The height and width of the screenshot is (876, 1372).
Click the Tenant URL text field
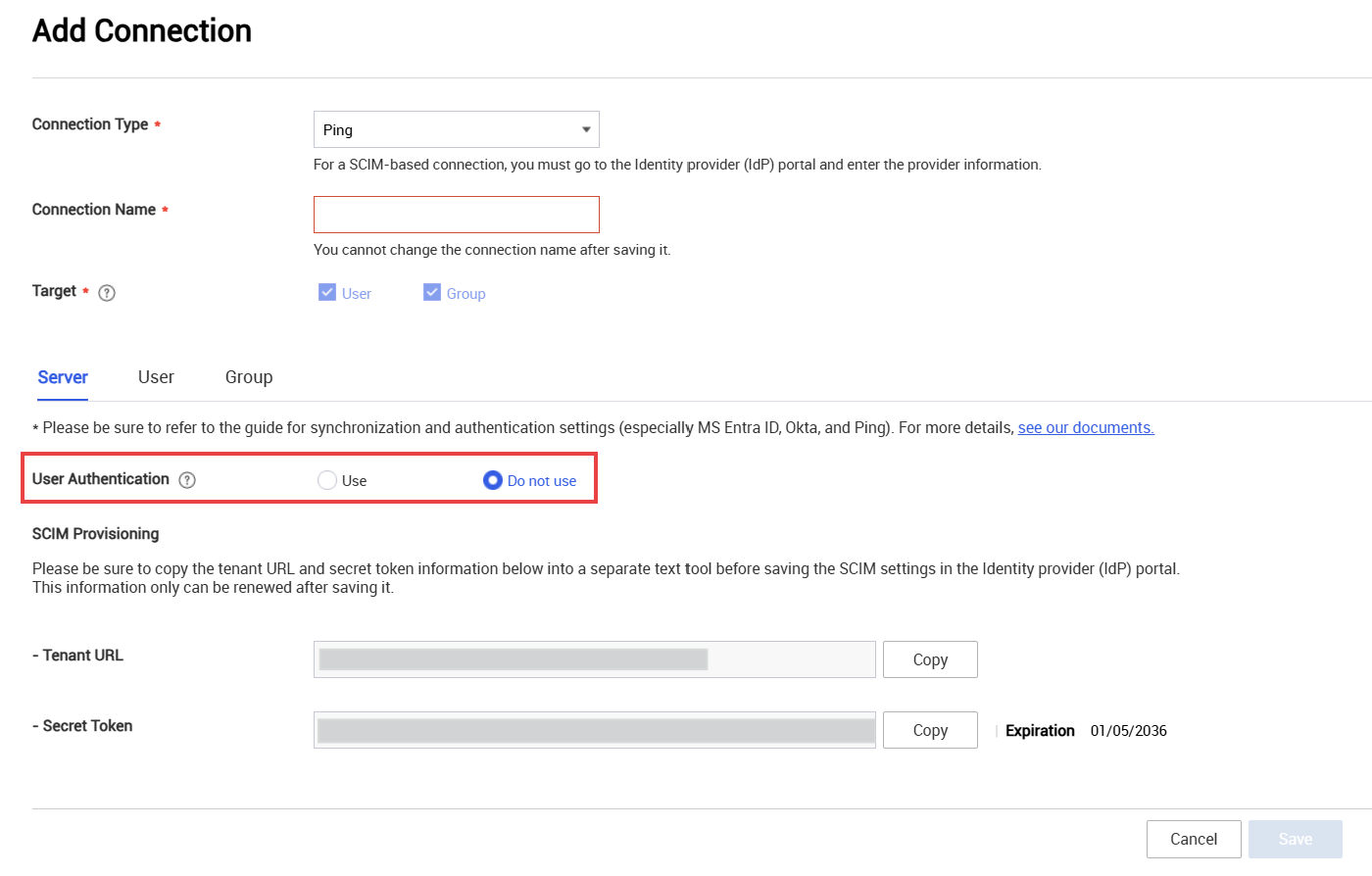click(594, 658)
